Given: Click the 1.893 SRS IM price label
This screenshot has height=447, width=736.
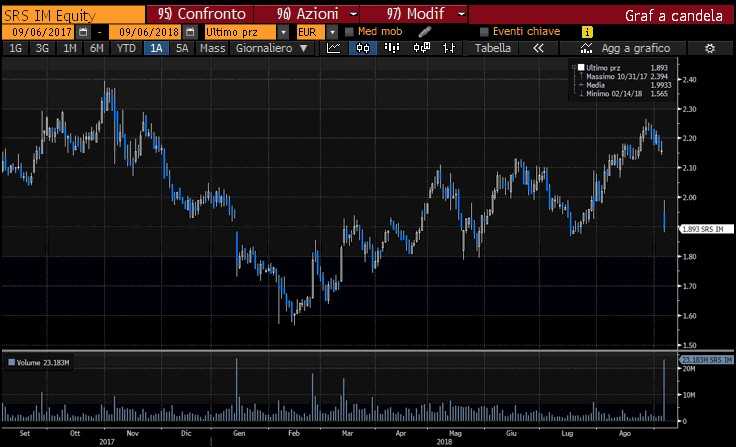Looking at the screenshot, I should point(707,229).
